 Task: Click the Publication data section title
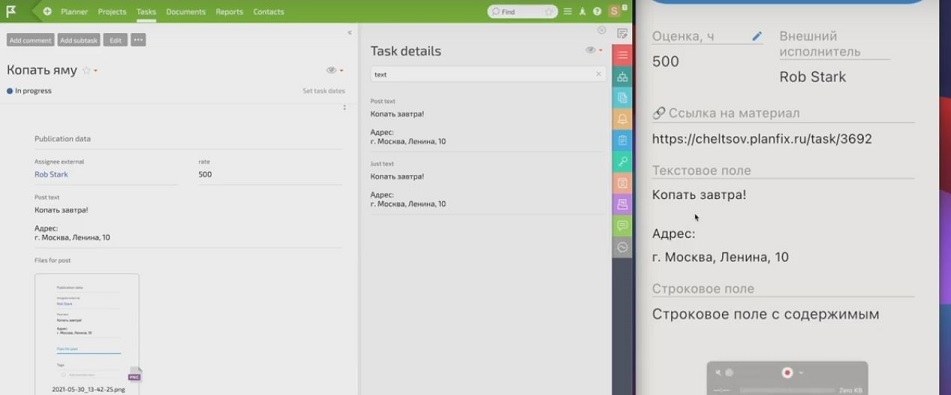coord(62,139)
